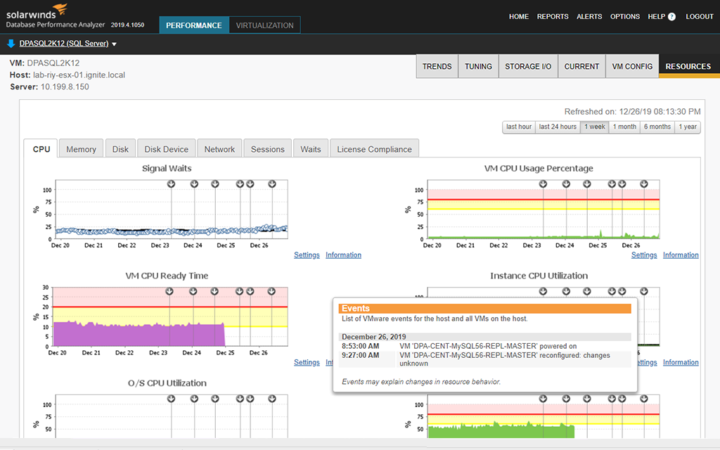Open Information link under VM CPU Usage chart
This screenshot has height=450, width=720.
click(681, 255)
